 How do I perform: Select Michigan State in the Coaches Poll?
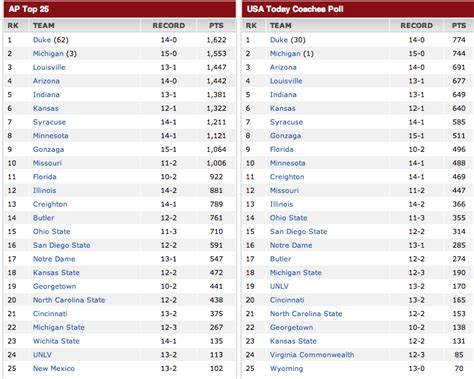point(296,273)
